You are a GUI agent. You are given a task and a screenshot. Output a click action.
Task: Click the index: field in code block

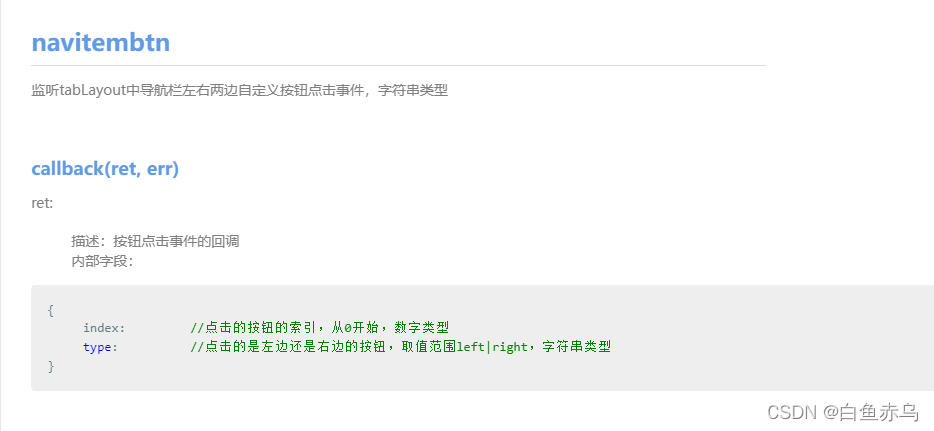click(104, 328)
